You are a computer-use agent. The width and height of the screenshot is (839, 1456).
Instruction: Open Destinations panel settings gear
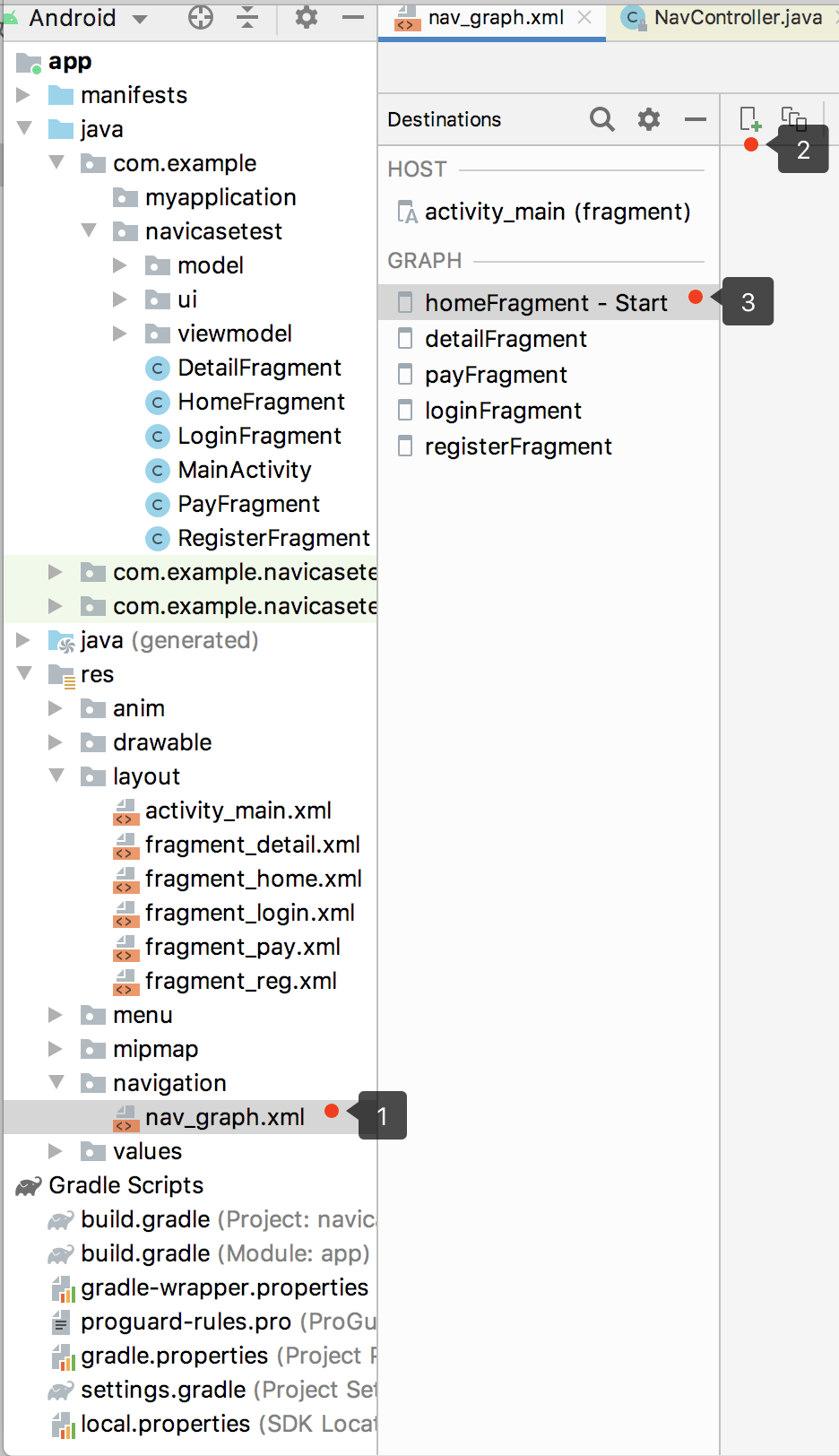pos(648,119)
